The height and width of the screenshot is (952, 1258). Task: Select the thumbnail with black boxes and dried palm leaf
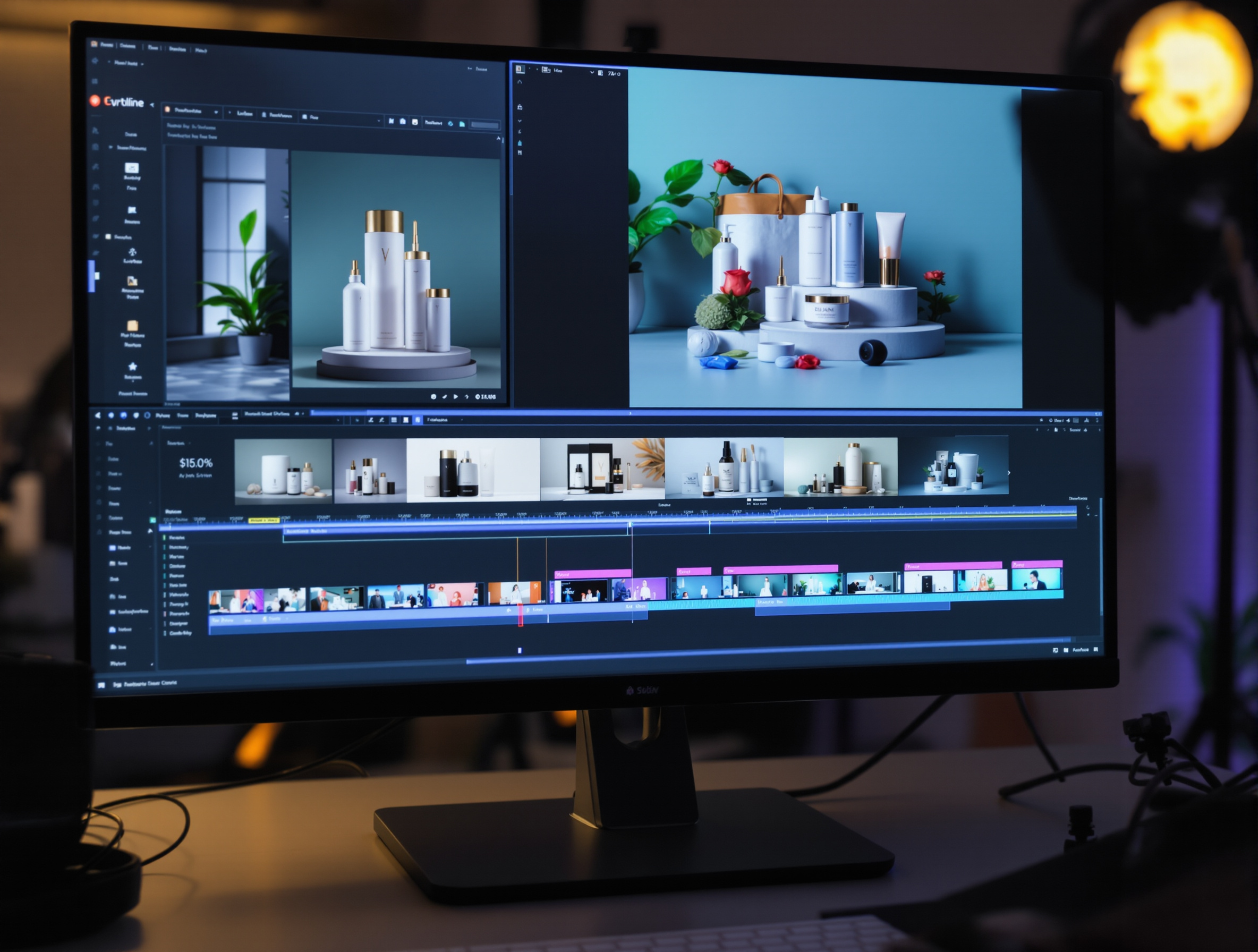coord(602,469)
